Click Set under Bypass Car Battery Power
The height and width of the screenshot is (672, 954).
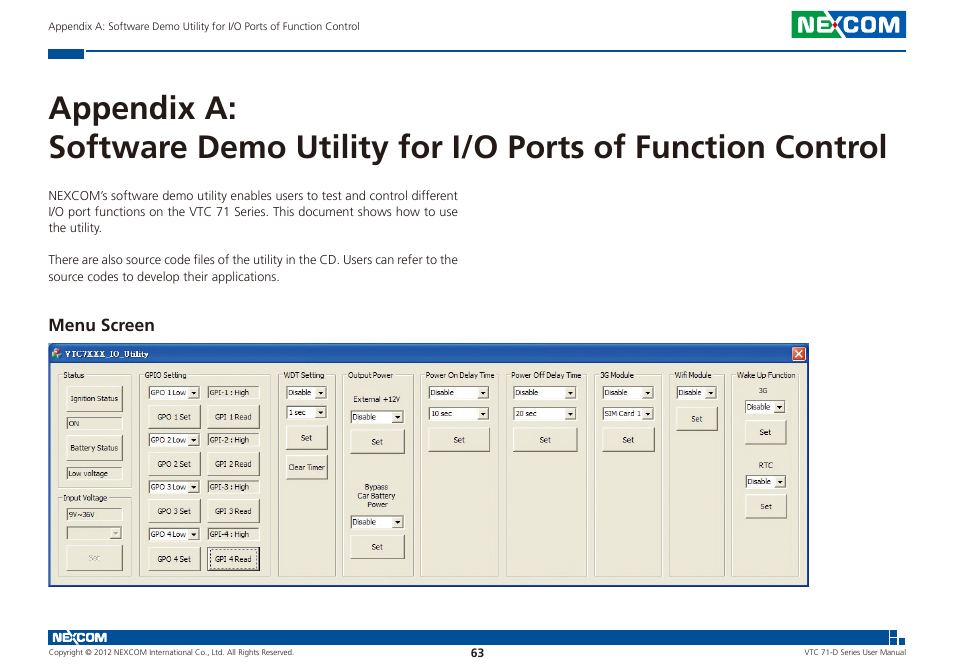[377, 547]
